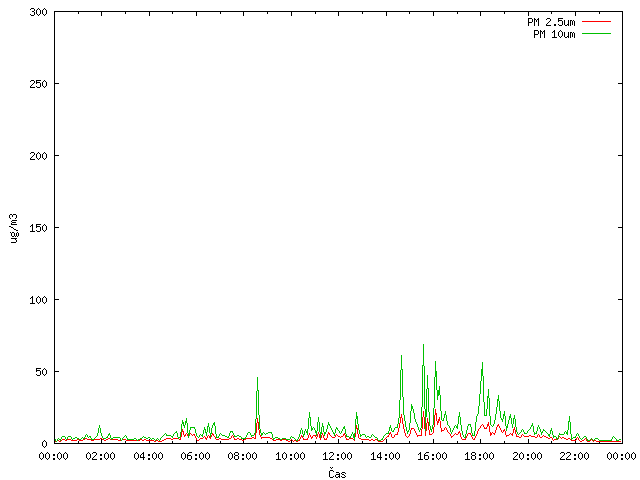The height and width of the screenshot is (480, 640).
Task: Click the 16:00 time label
Action: tap(432, 456)
